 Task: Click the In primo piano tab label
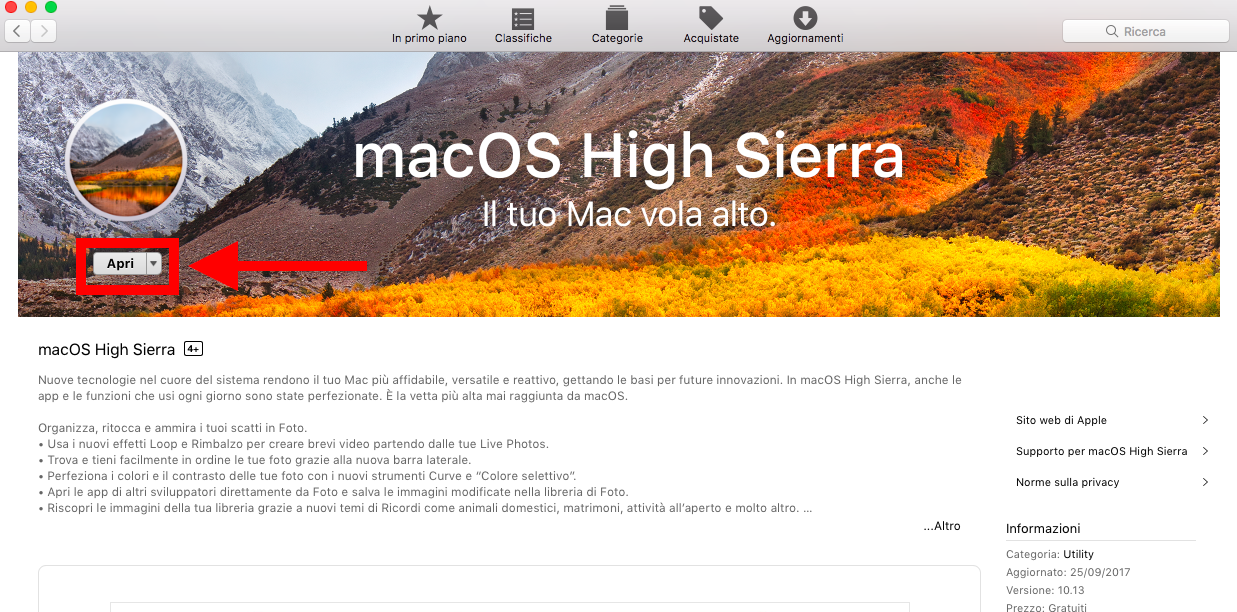(429, 38)
